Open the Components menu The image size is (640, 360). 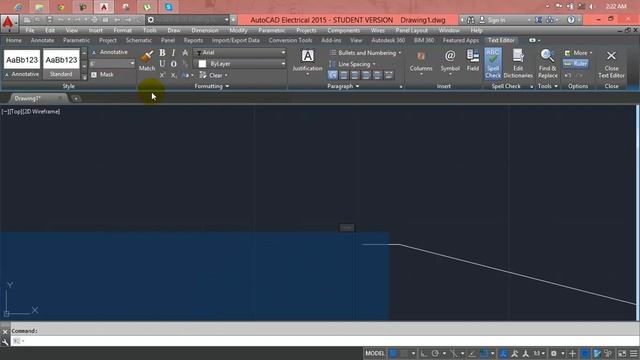coord(344,30)
